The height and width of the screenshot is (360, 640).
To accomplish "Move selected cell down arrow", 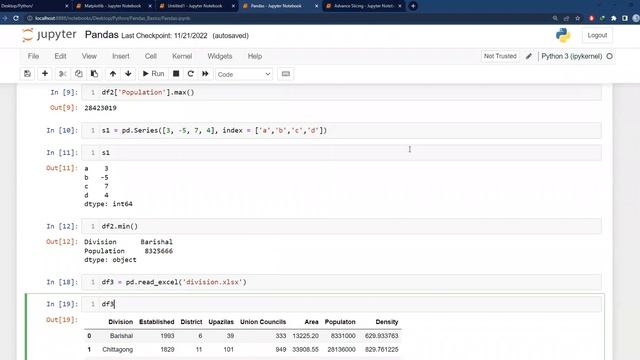I will coord(128,74).
